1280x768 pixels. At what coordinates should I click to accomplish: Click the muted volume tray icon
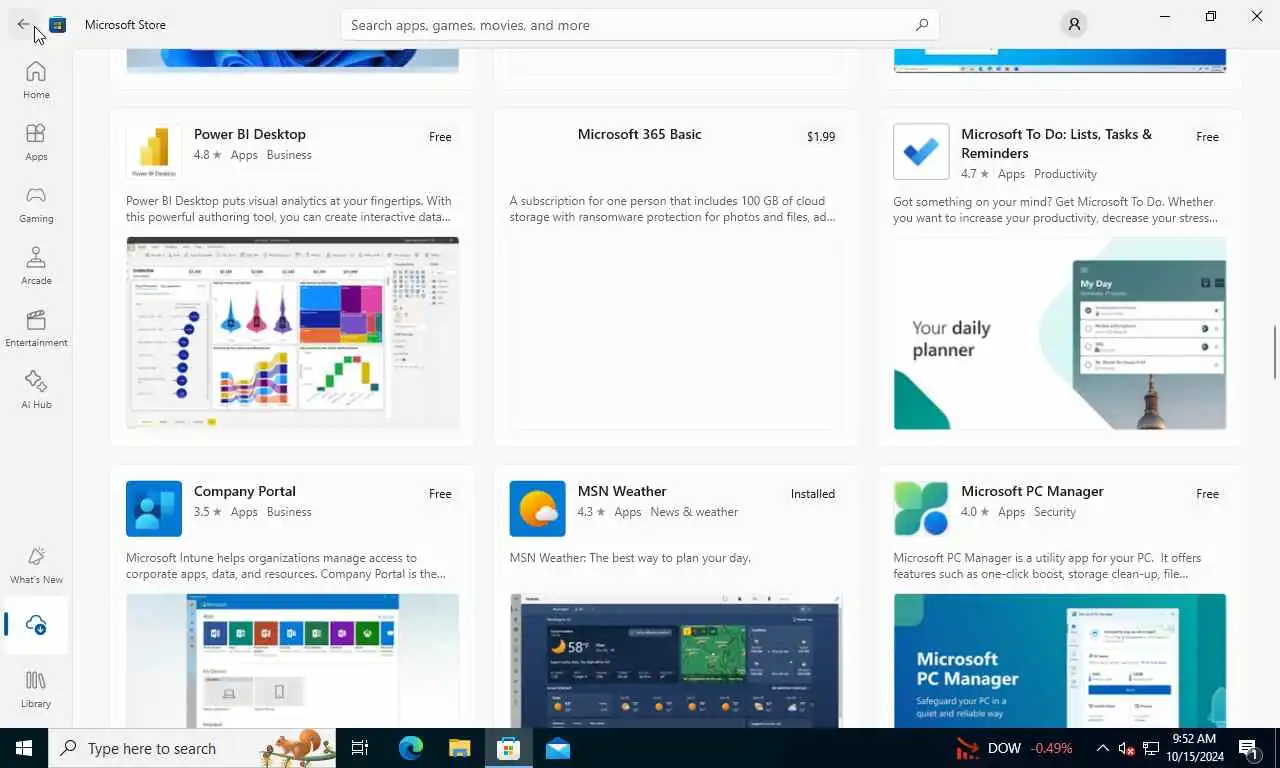(1126, 748)
